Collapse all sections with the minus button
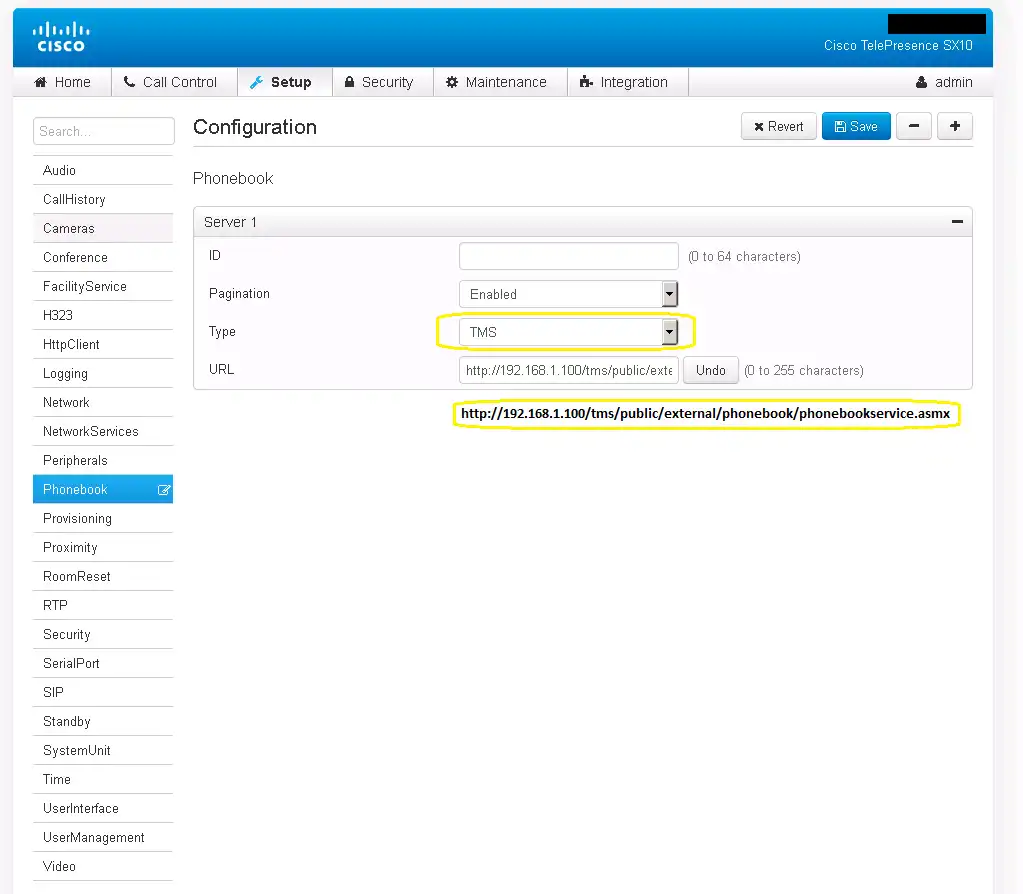Image resolution: width=1023 pixels, height=894 pixels. click(913, 127)
